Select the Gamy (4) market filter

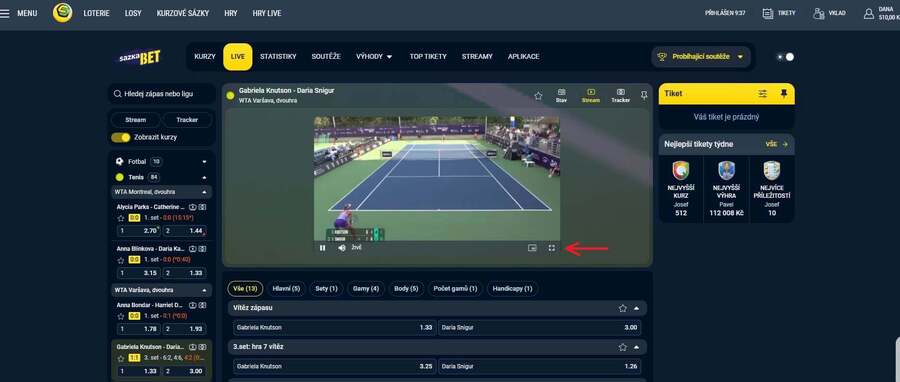[x=366, y=289]
